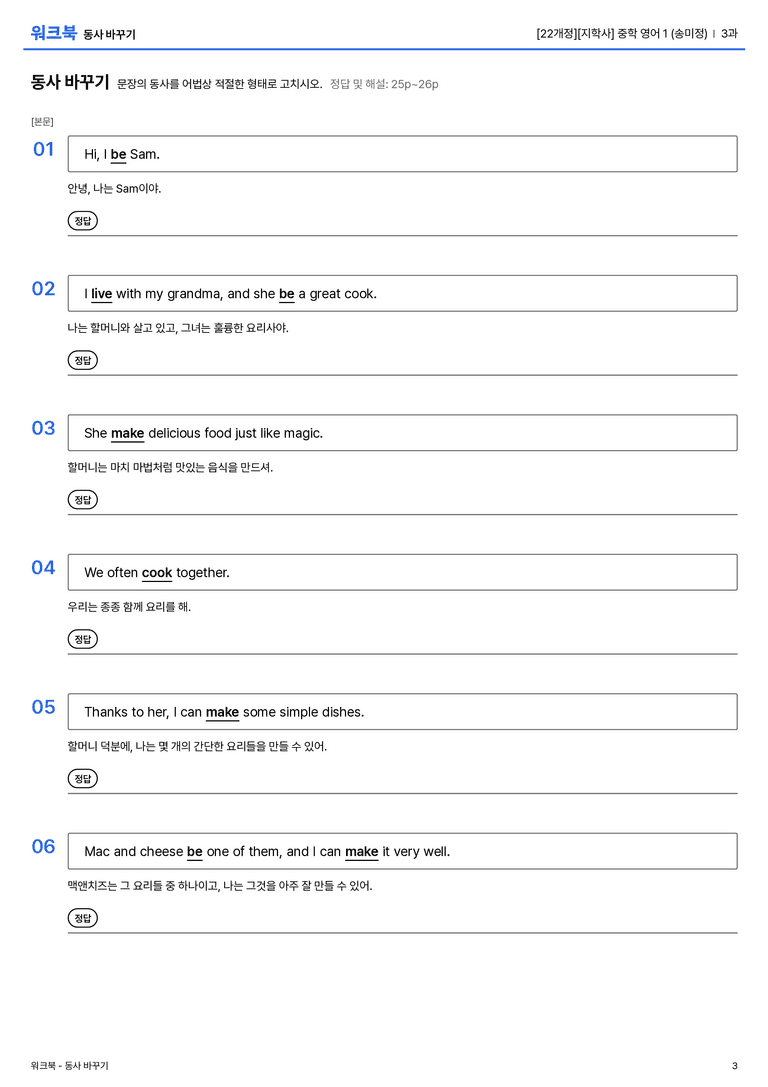
Task: Click underlined "make" in question 05 sentence
Action: (222, 712)
